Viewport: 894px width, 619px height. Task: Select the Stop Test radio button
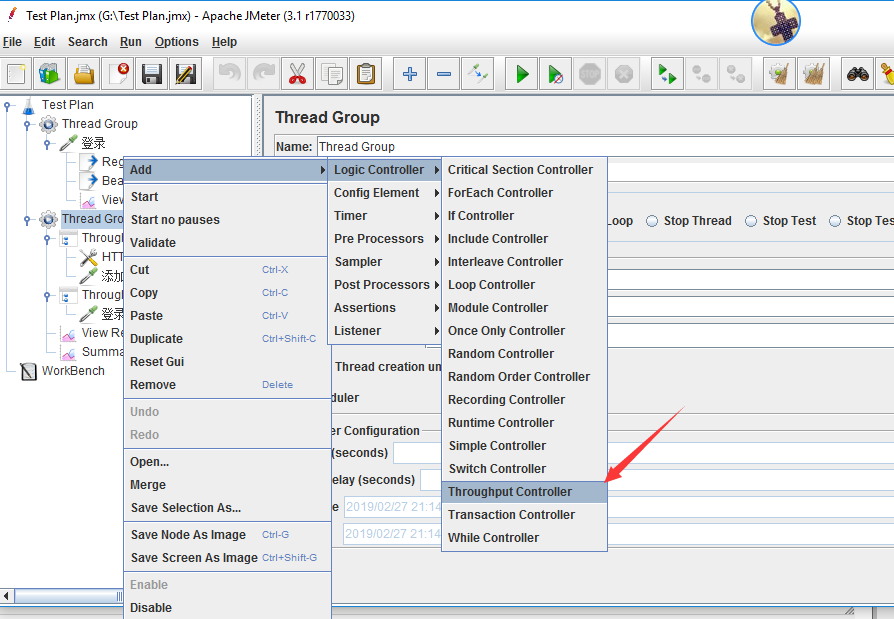751,221
